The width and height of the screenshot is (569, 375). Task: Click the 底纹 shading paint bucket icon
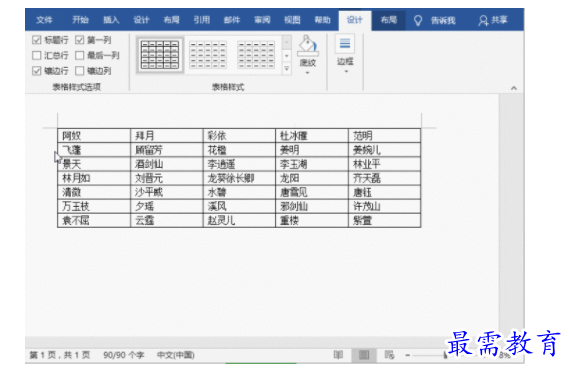[307, 46]
